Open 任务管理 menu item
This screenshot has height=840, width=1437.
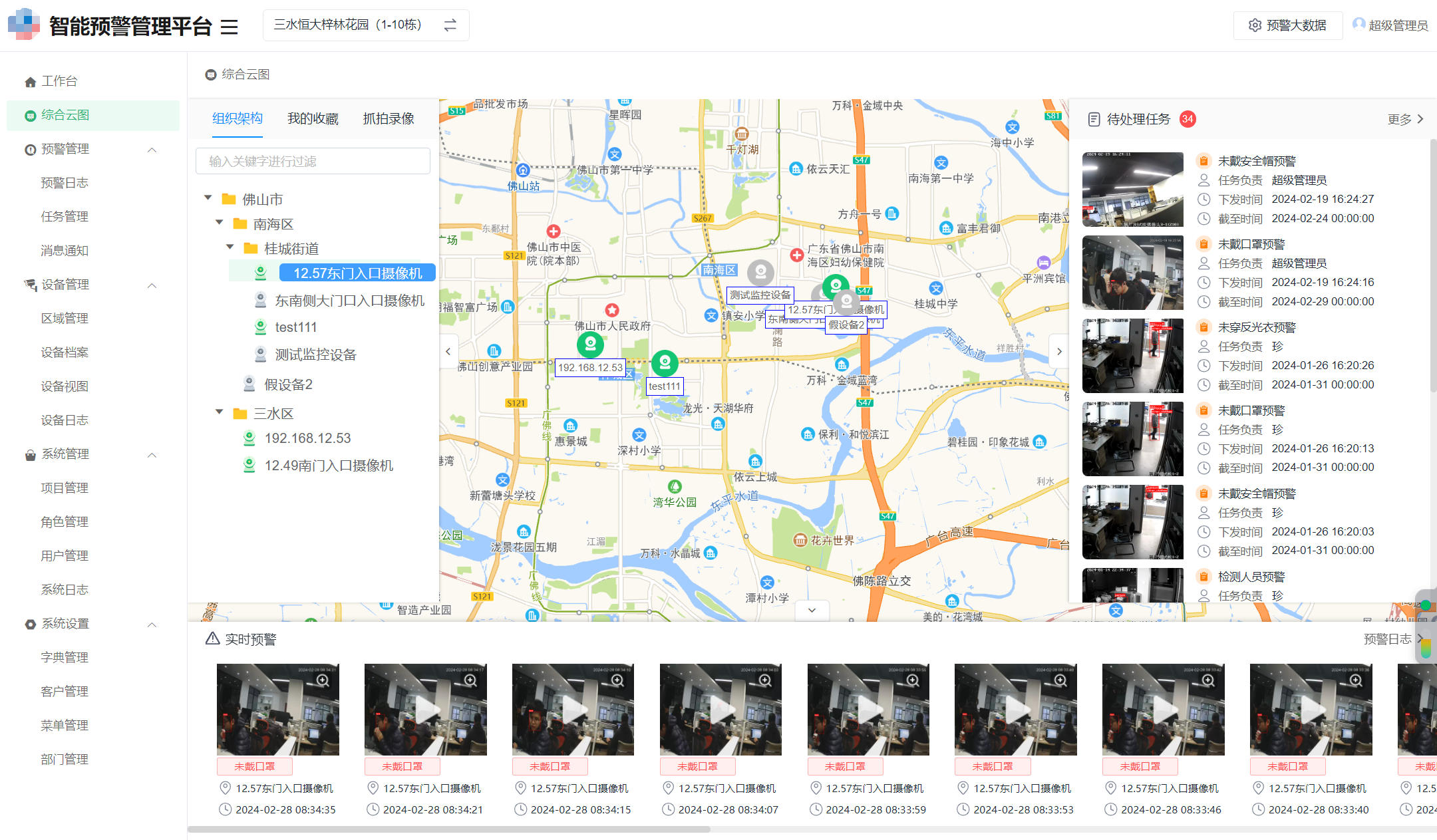(65, 217)
